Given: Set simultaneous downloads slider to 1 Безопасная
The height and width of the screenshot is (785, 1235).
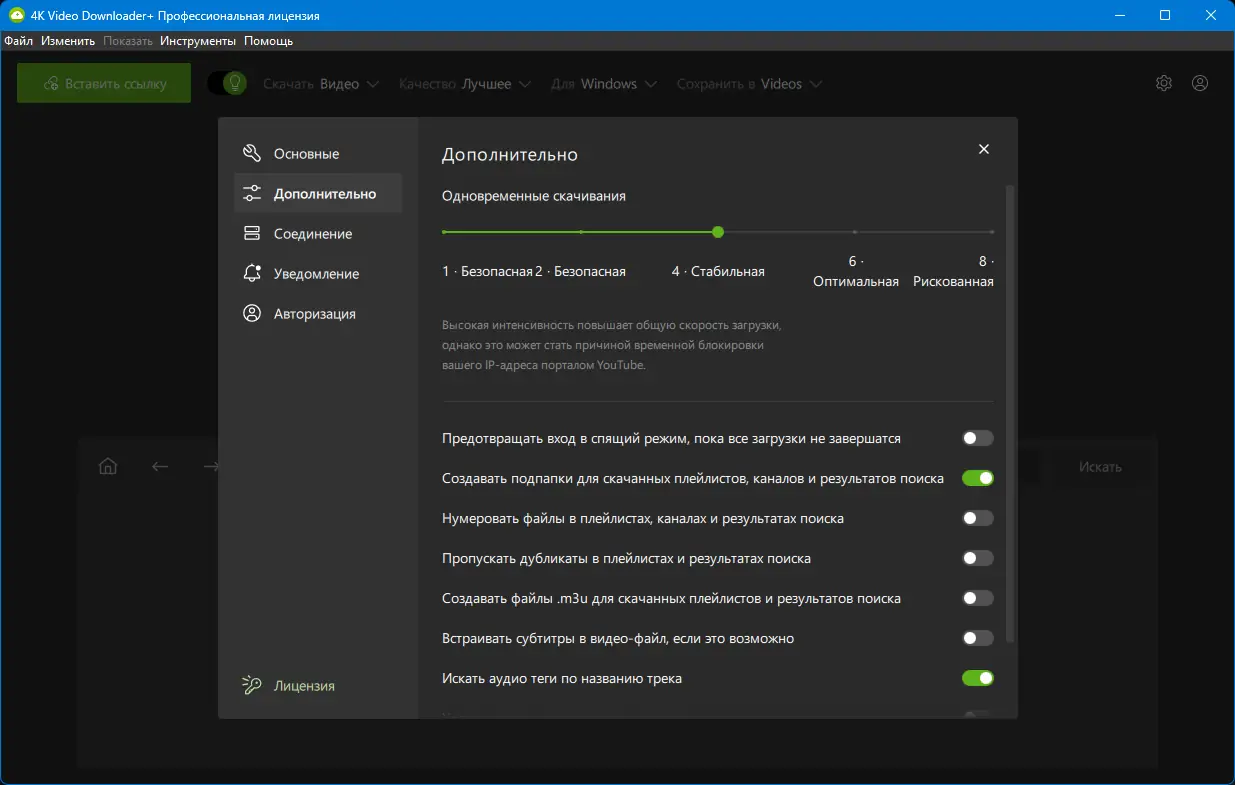Looking at the screenshot, I should tap(444, 232).
